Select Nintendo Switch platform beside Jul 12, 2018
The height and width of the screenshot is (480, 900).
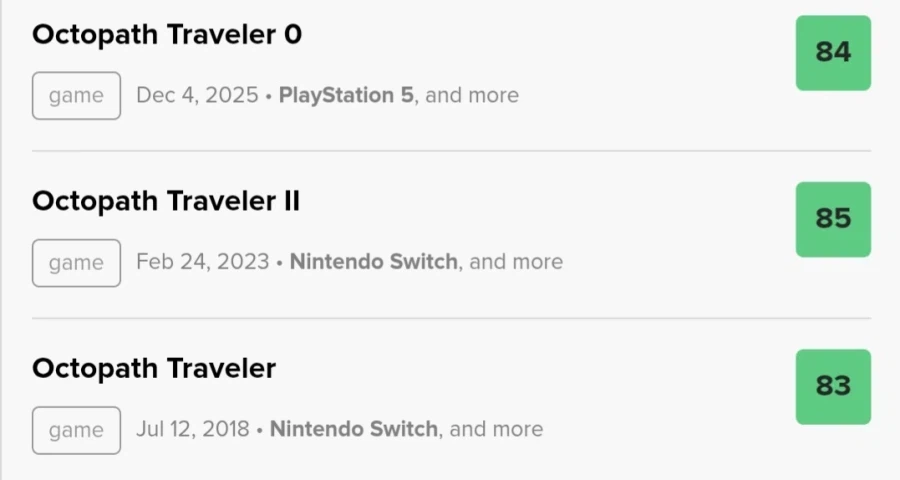(x=354, y=430)
